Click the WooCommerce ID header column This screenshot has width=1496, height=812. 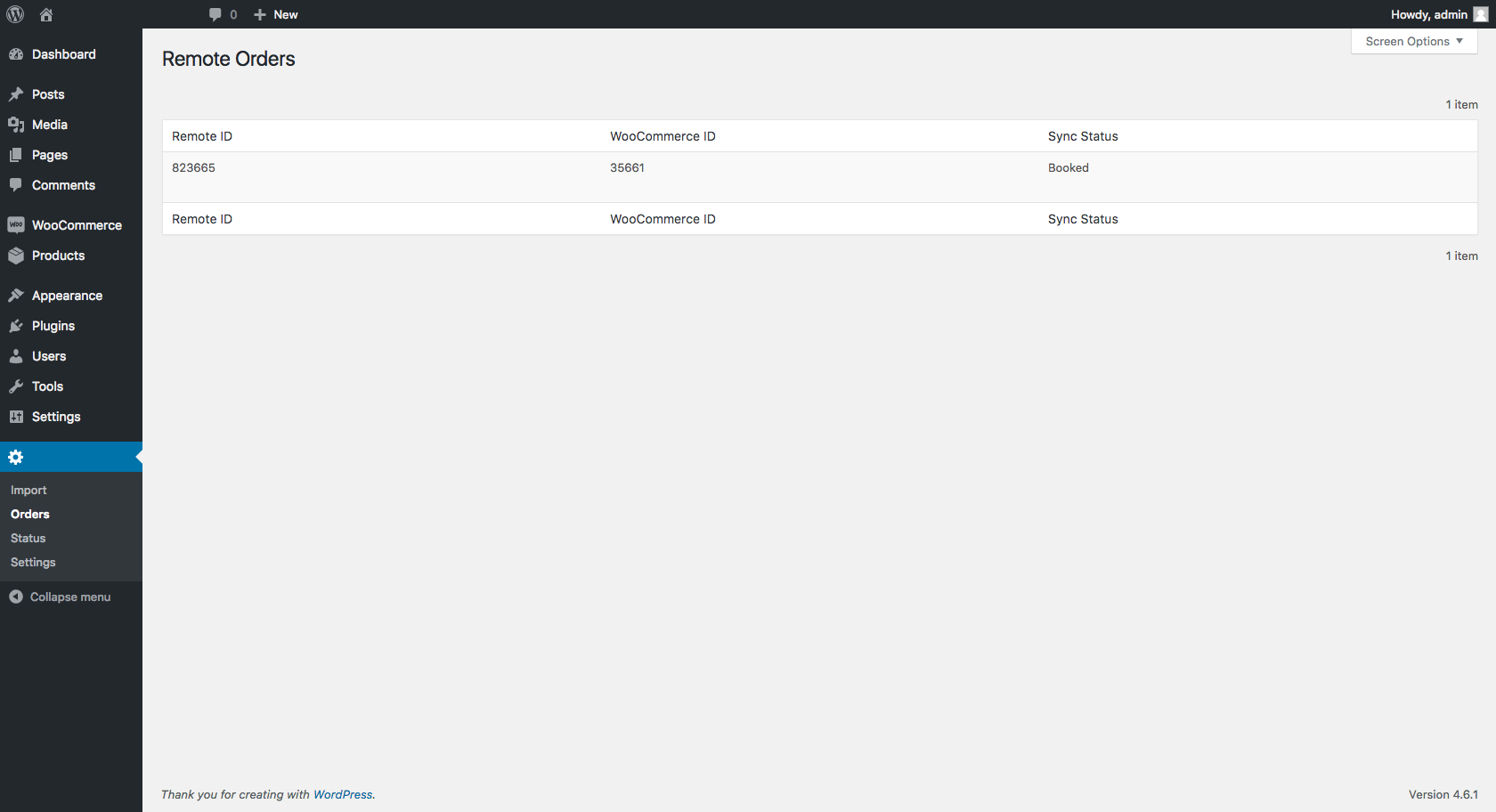663,136
